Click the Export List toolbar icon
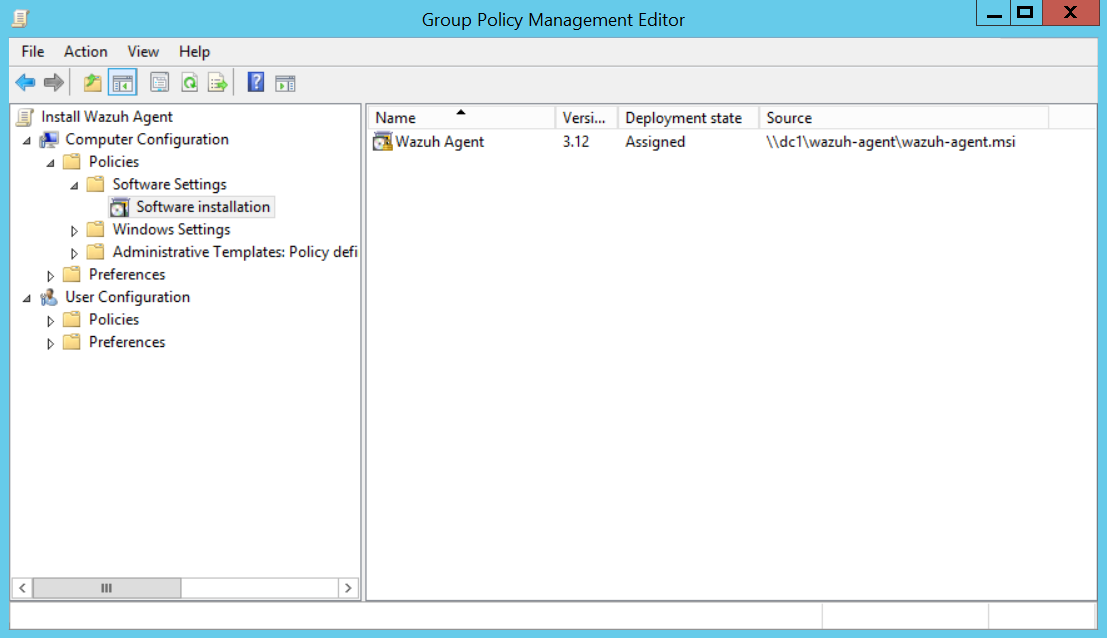 point(218,83)
